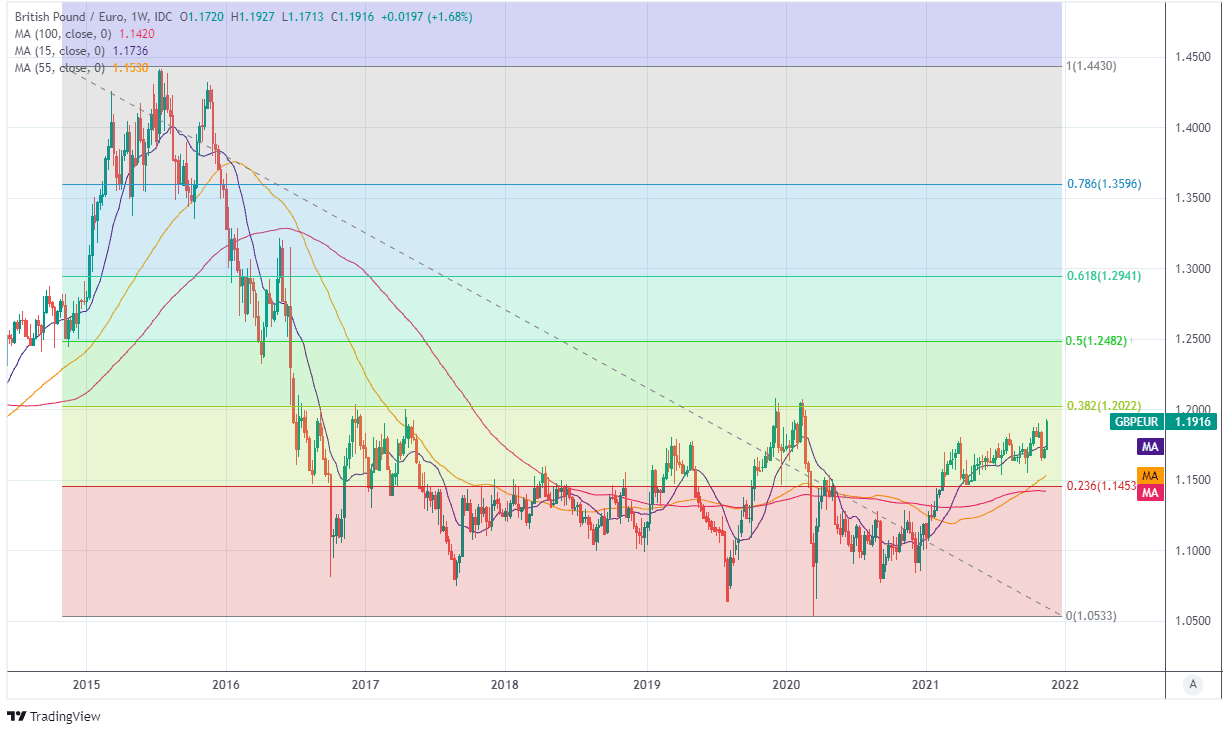
Task: Click the 0(1.0533) Fibonacci bottom level label
Action: click(1090, 616)
